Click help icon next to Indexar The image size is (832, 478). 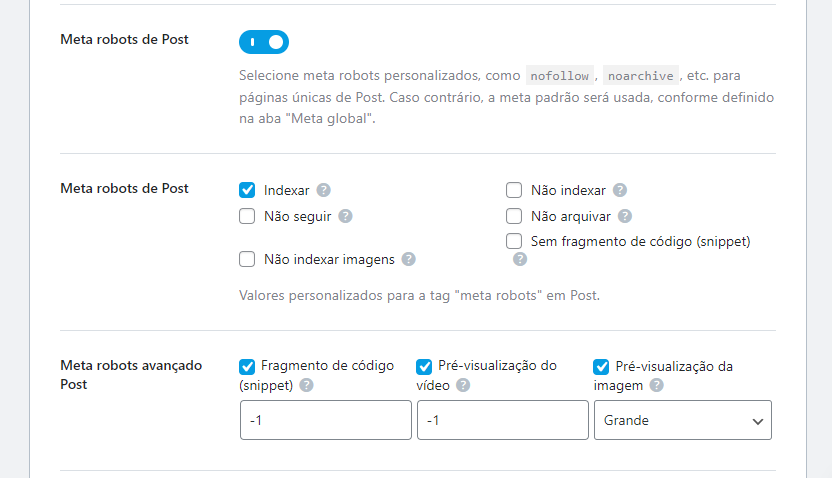point(324,190)
